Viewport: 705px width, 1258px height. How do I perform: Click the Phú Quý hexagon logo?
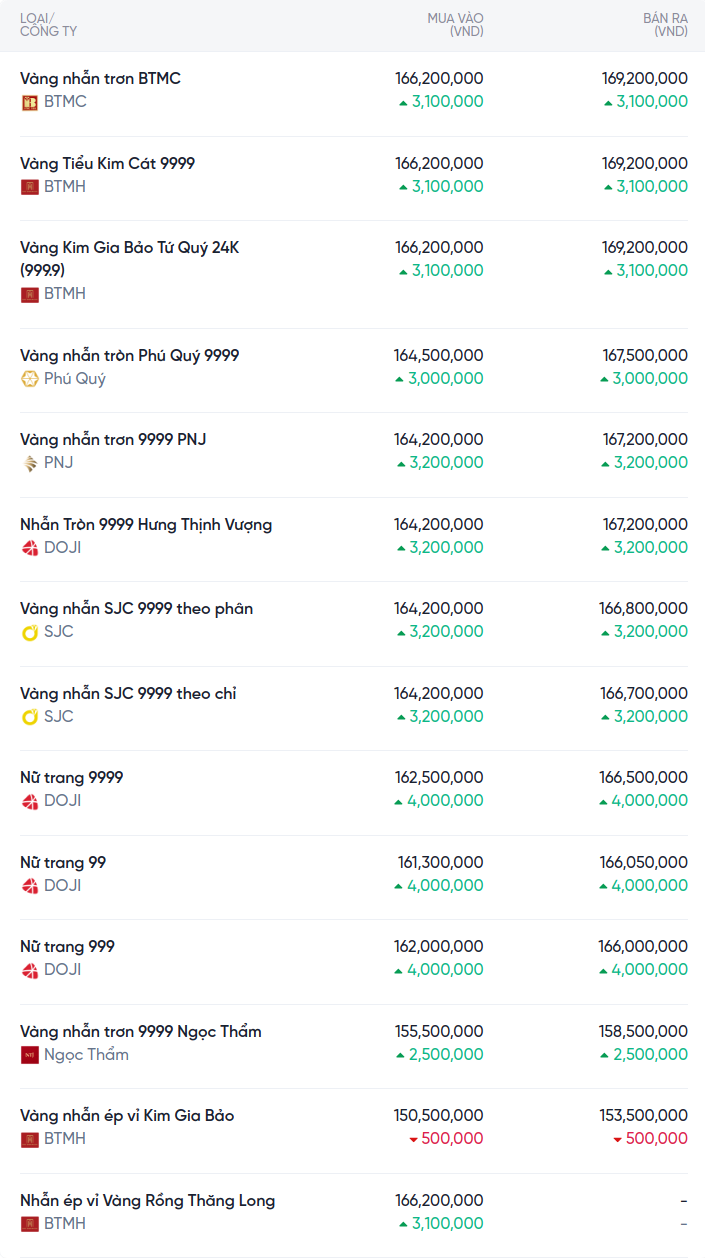30,379
